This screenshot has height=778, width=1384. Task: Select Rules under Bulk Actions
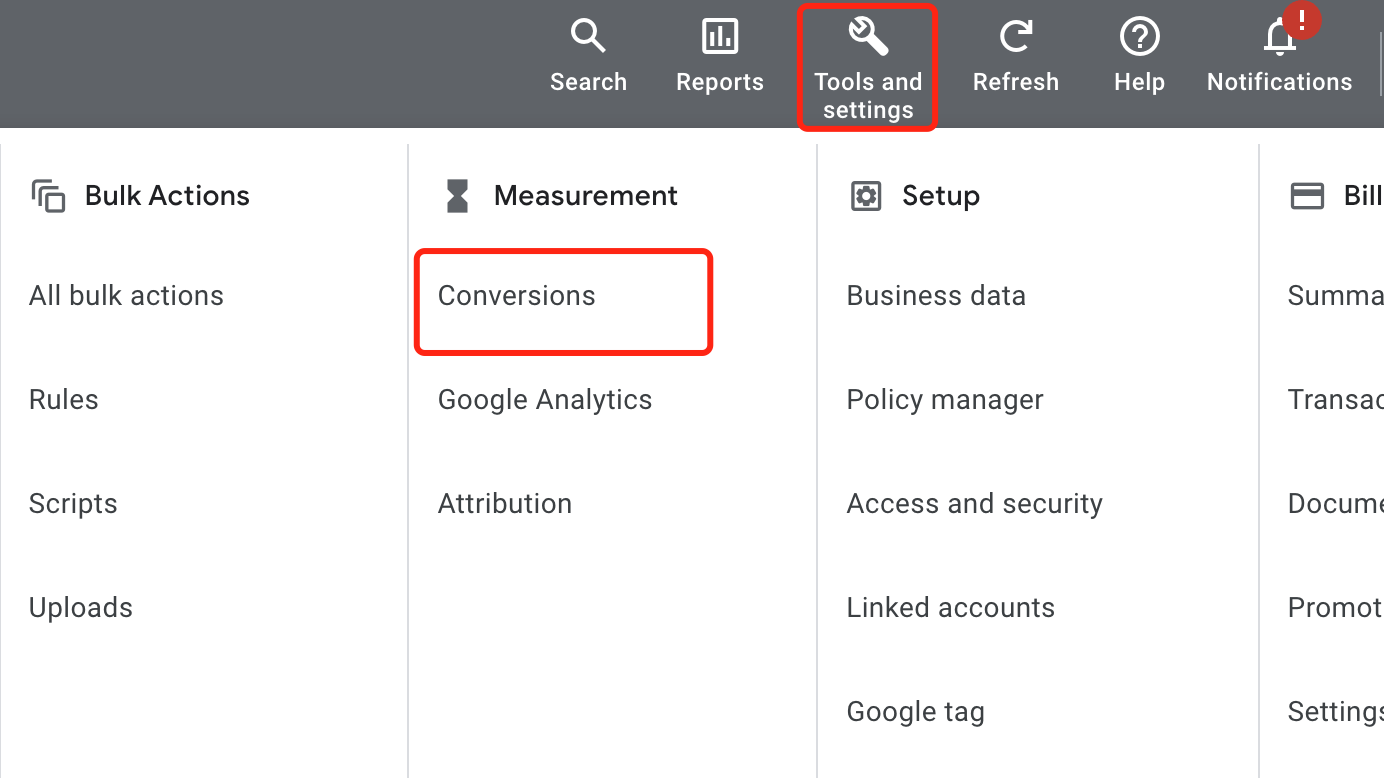64,400
